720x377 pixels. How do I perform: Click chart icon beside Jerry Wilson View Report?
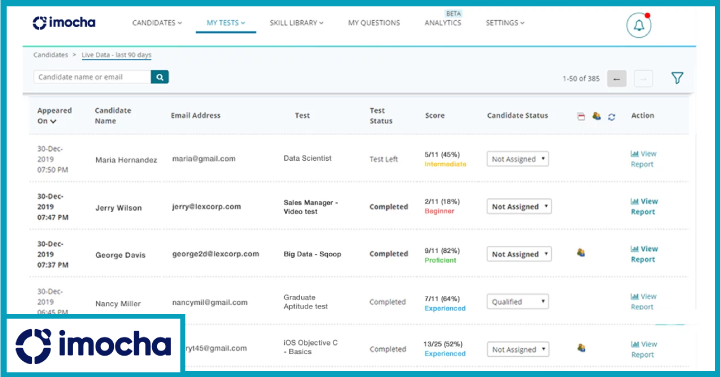tap(635, 201)
